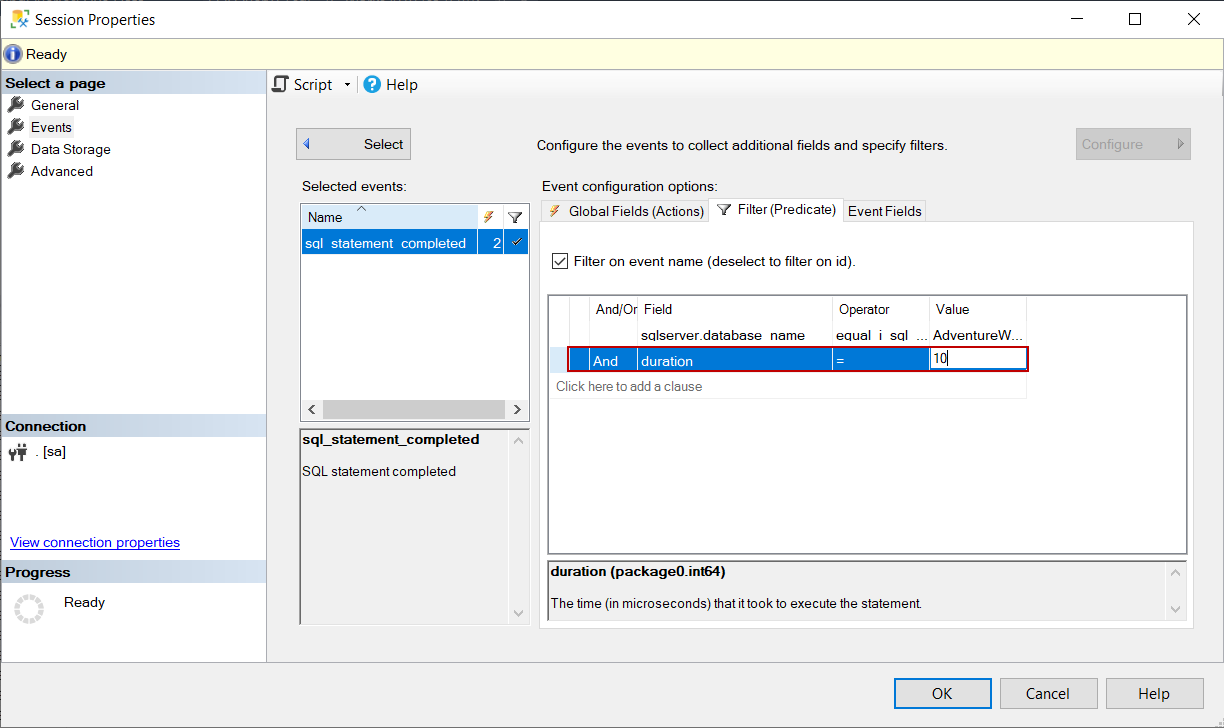Click the greyed-out Configure button

point(1133,144)
